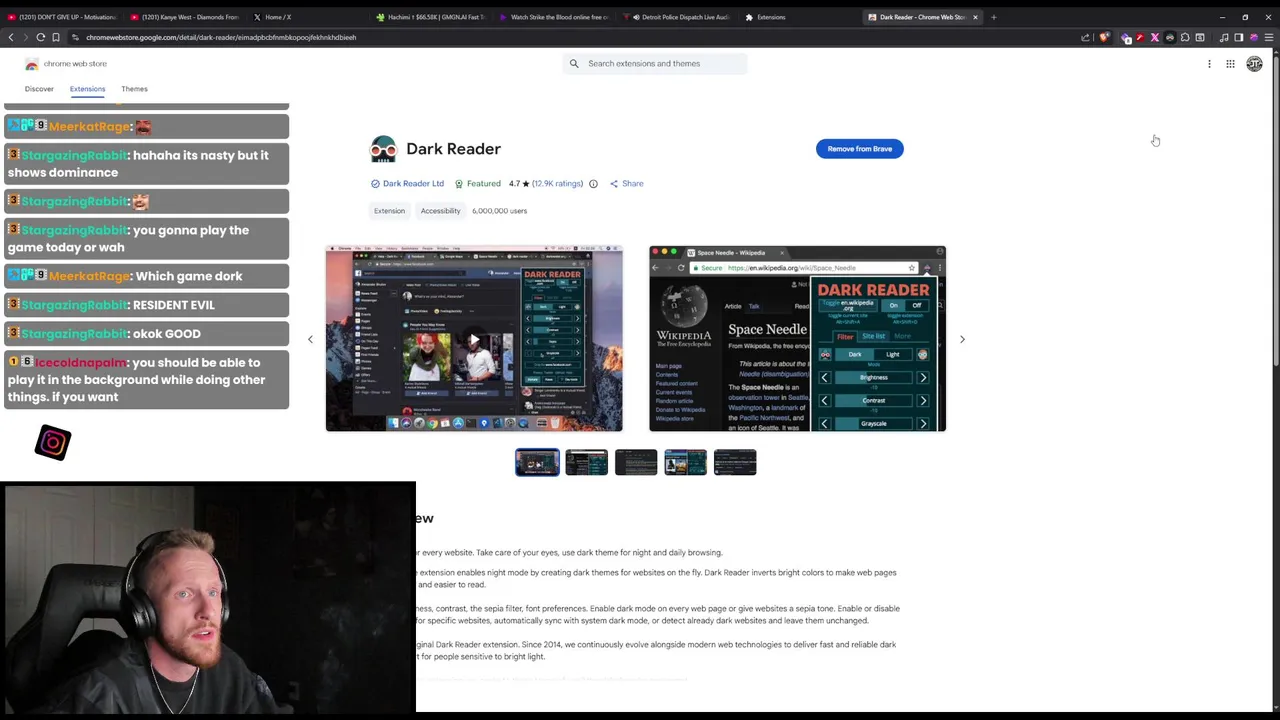Show the previous screenshot in carousel
Viewport: 1280px width, 720px height.
pos(310,339)
